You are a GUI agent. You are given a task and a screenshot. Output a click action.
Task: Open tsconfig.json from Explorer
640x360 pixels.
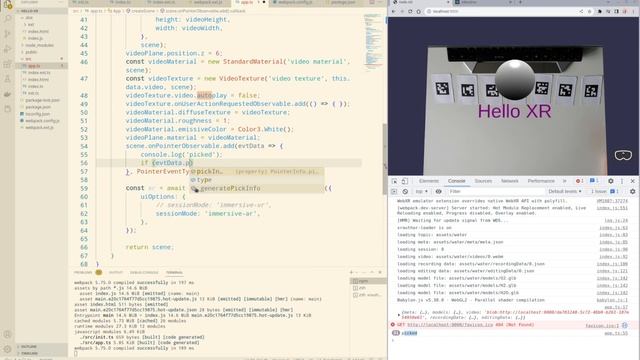pos(38,114)
